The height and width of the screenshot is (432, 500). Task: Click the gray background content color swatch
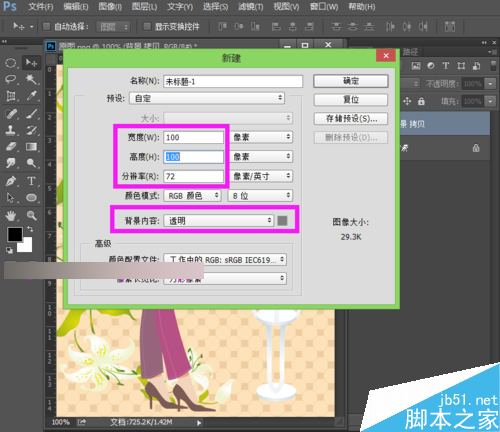(x=282, y=220)
